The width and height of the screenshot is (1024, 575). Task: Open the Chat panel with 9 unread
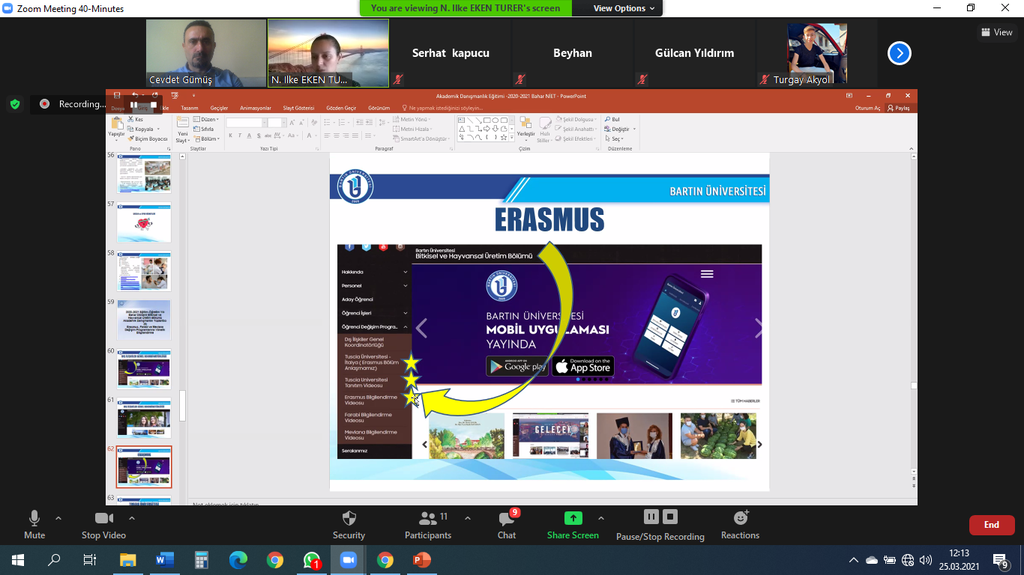tap(506, 525)
